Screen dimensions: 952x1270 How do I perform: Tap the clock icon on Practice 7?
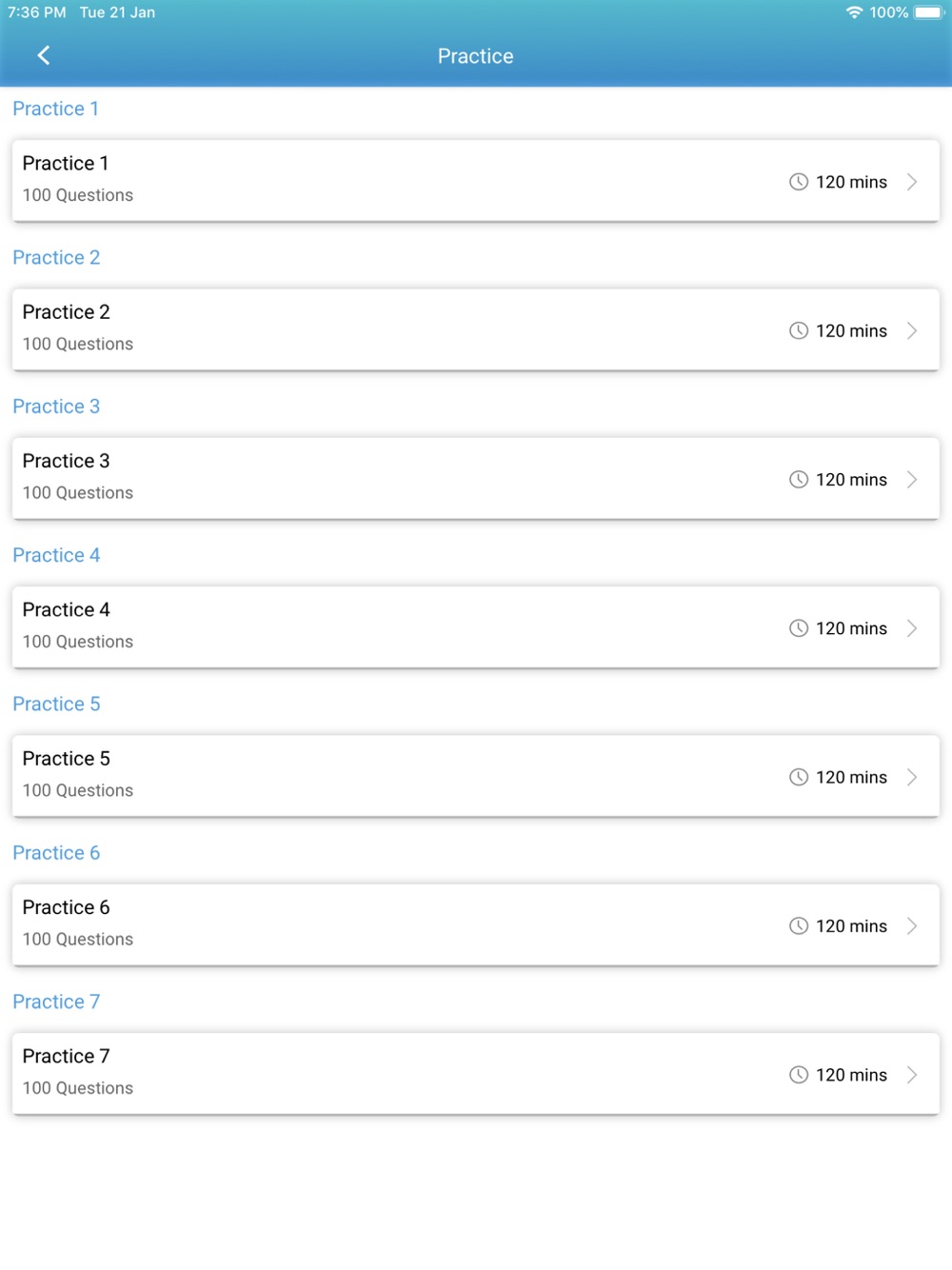[799, 1075]
